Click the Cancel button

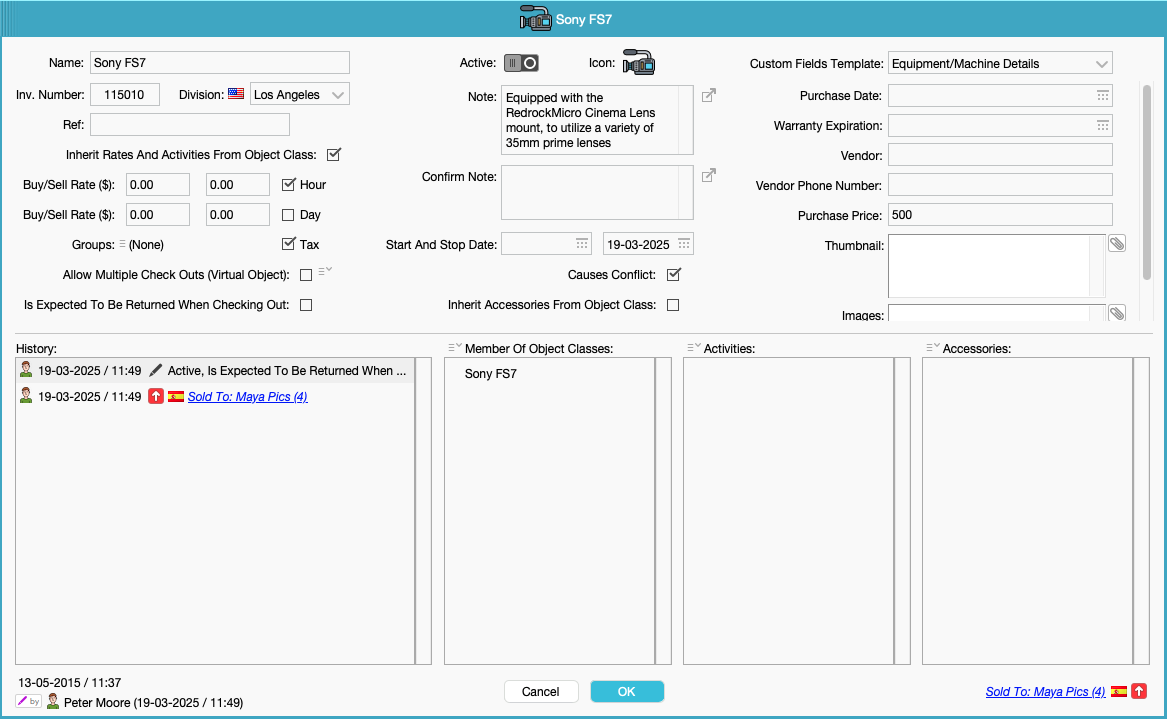pyautogui.click(x=541, y=691)
